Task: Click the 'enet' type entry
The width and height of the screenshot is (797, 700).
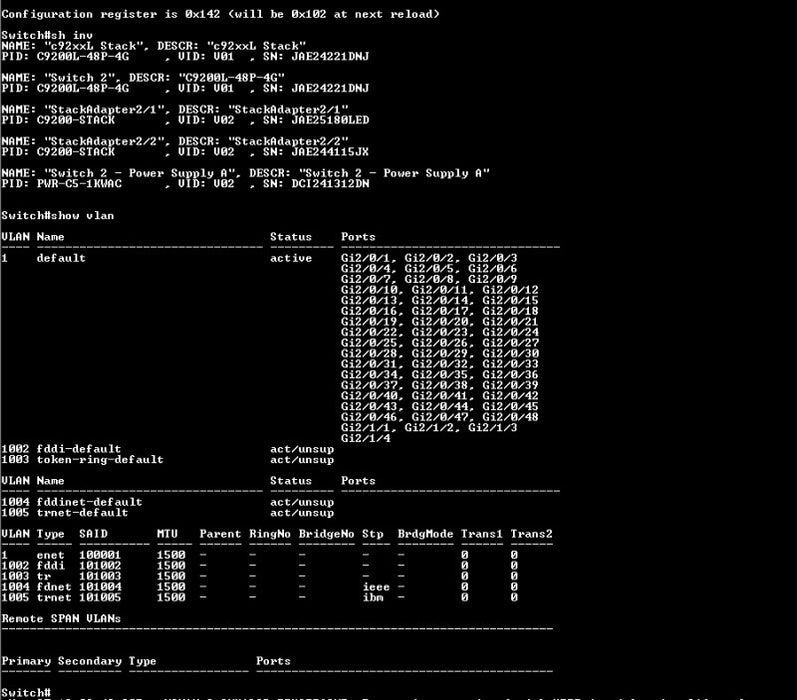Action: 50,555
